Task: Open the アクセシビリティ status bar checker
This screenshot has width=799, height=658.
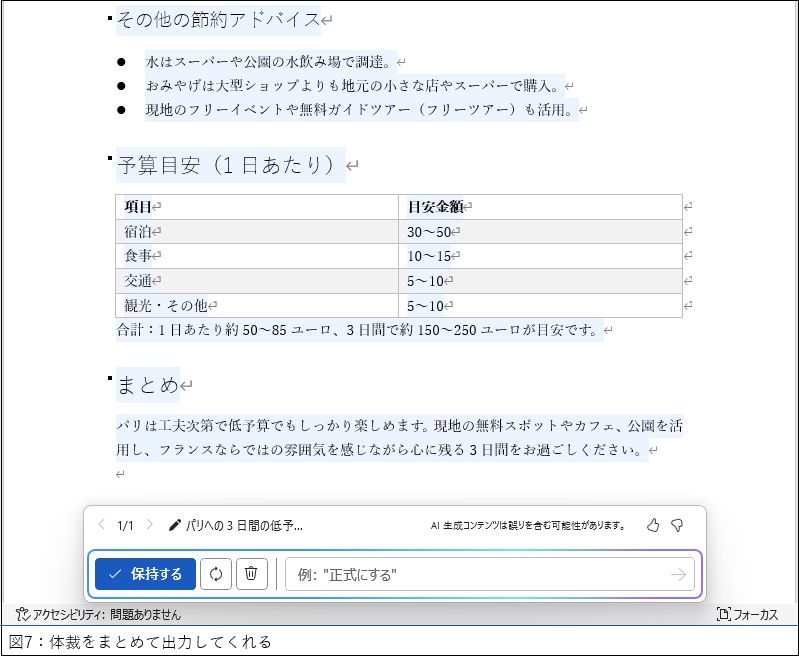Action: (x=98, y=615)
